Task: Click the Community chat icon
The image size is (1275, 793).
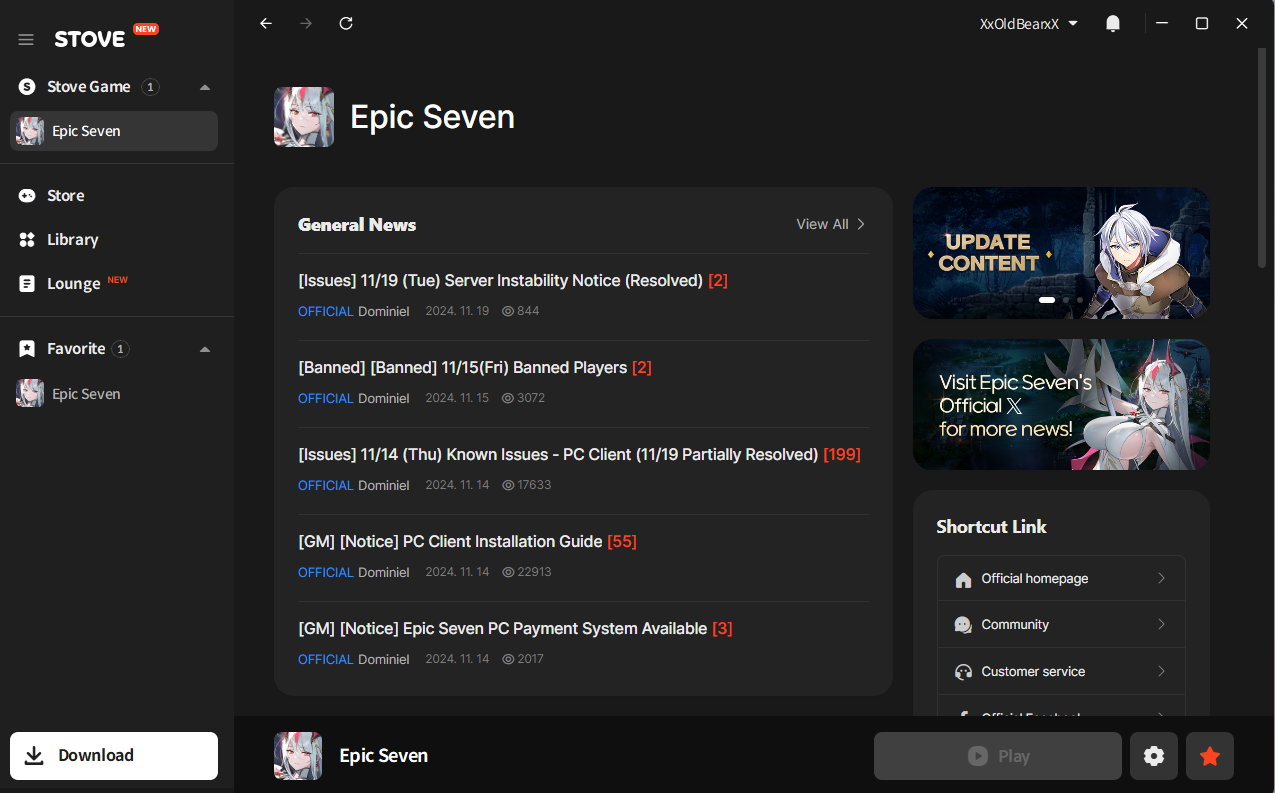Action: pos(963,625)
